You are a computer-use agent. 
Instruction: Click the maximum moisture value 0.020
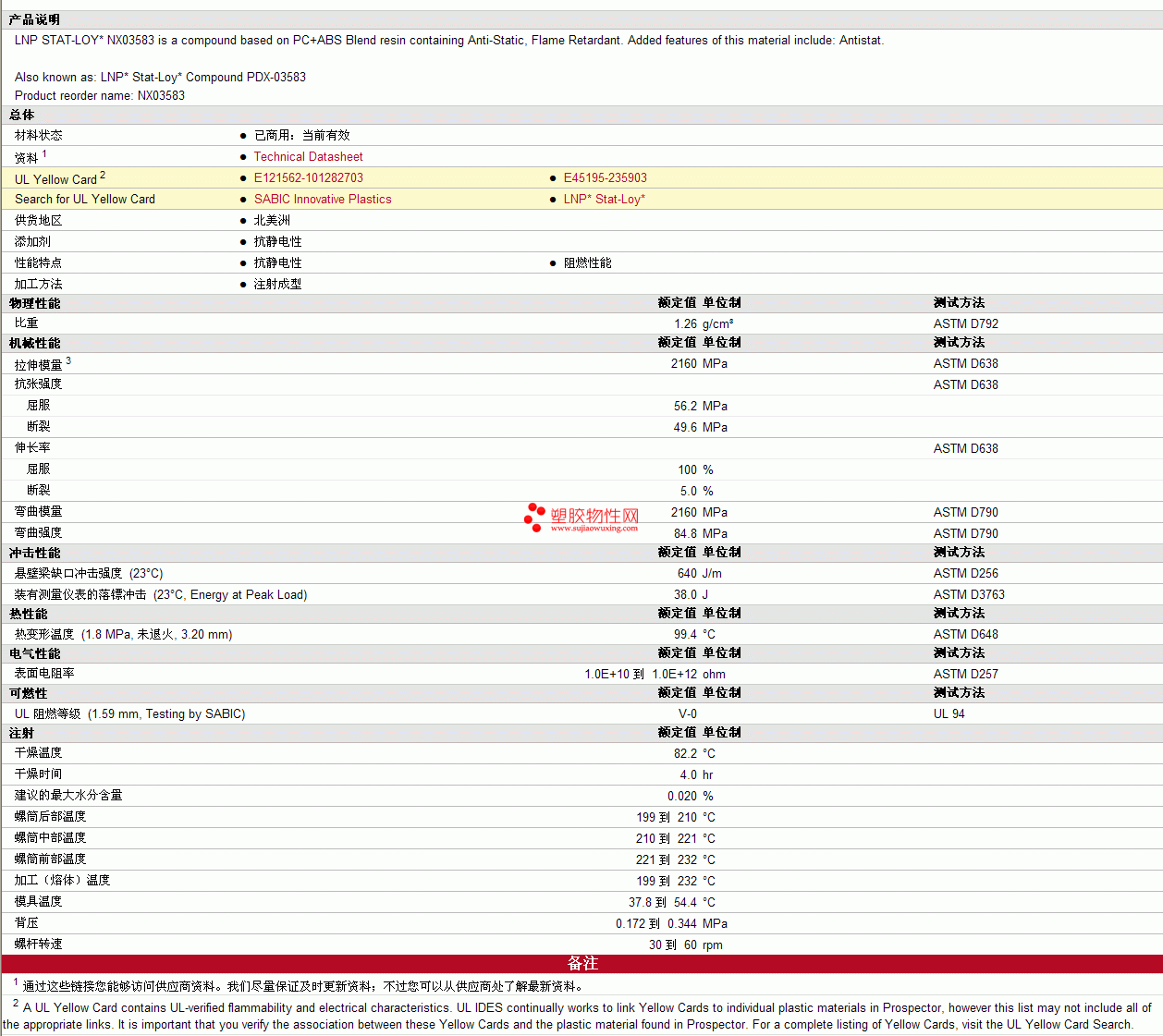coord(682,797)
